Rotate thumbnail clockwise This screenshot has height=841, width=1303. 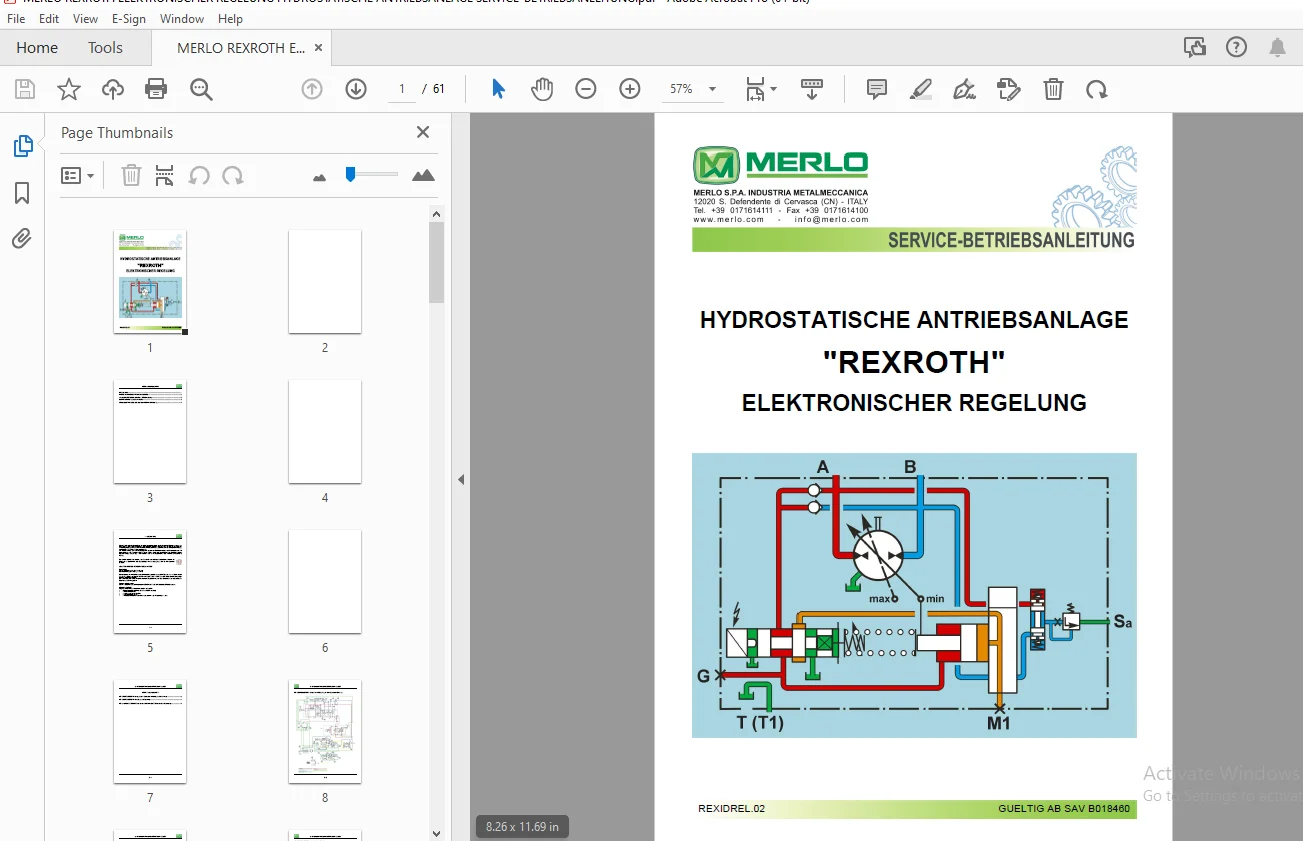point(233,176)
